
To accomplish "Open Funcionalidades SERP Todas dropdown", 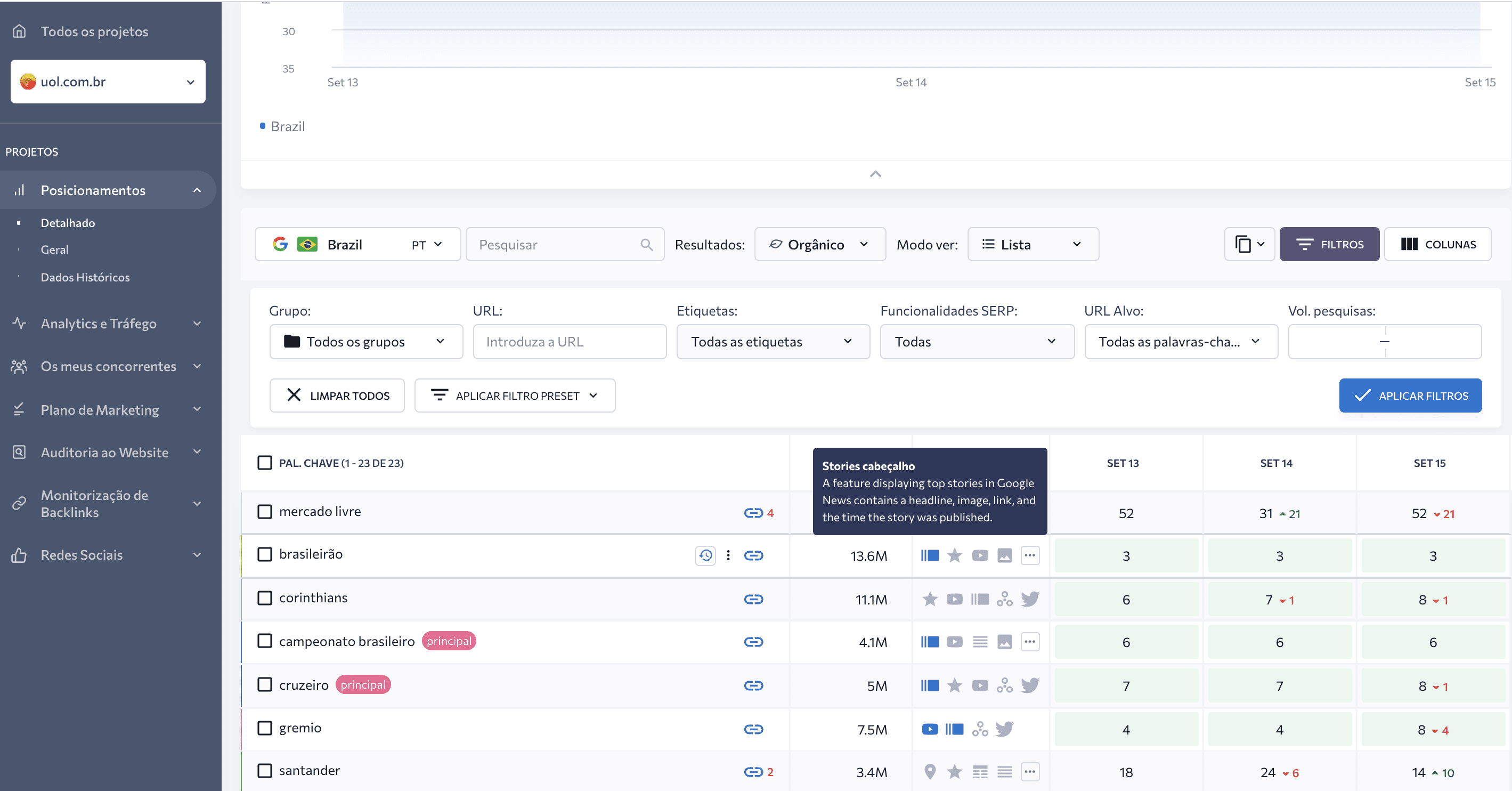I will point(977,342).
